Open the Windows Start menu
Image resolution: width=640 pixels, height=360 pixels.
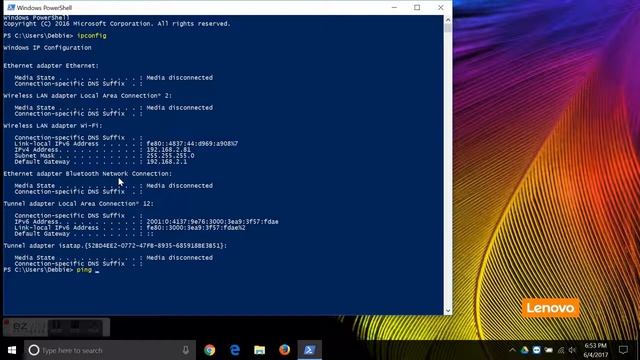tap(12, 350)
